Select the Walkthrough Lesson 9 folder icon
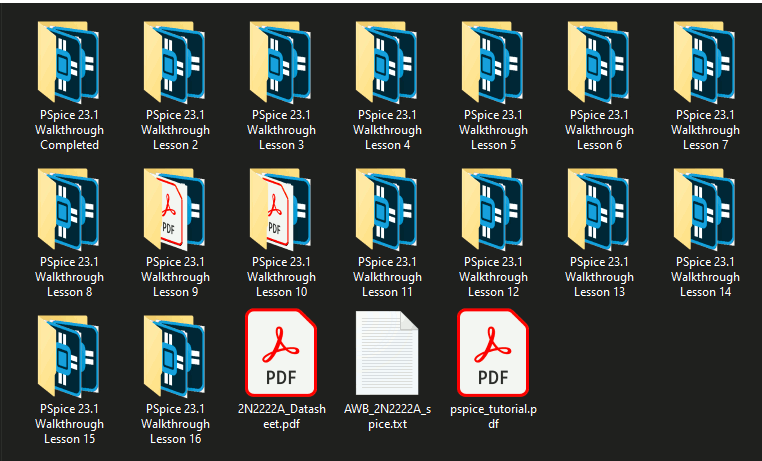Viewport: 762px width, 461px height. (174, 209)
